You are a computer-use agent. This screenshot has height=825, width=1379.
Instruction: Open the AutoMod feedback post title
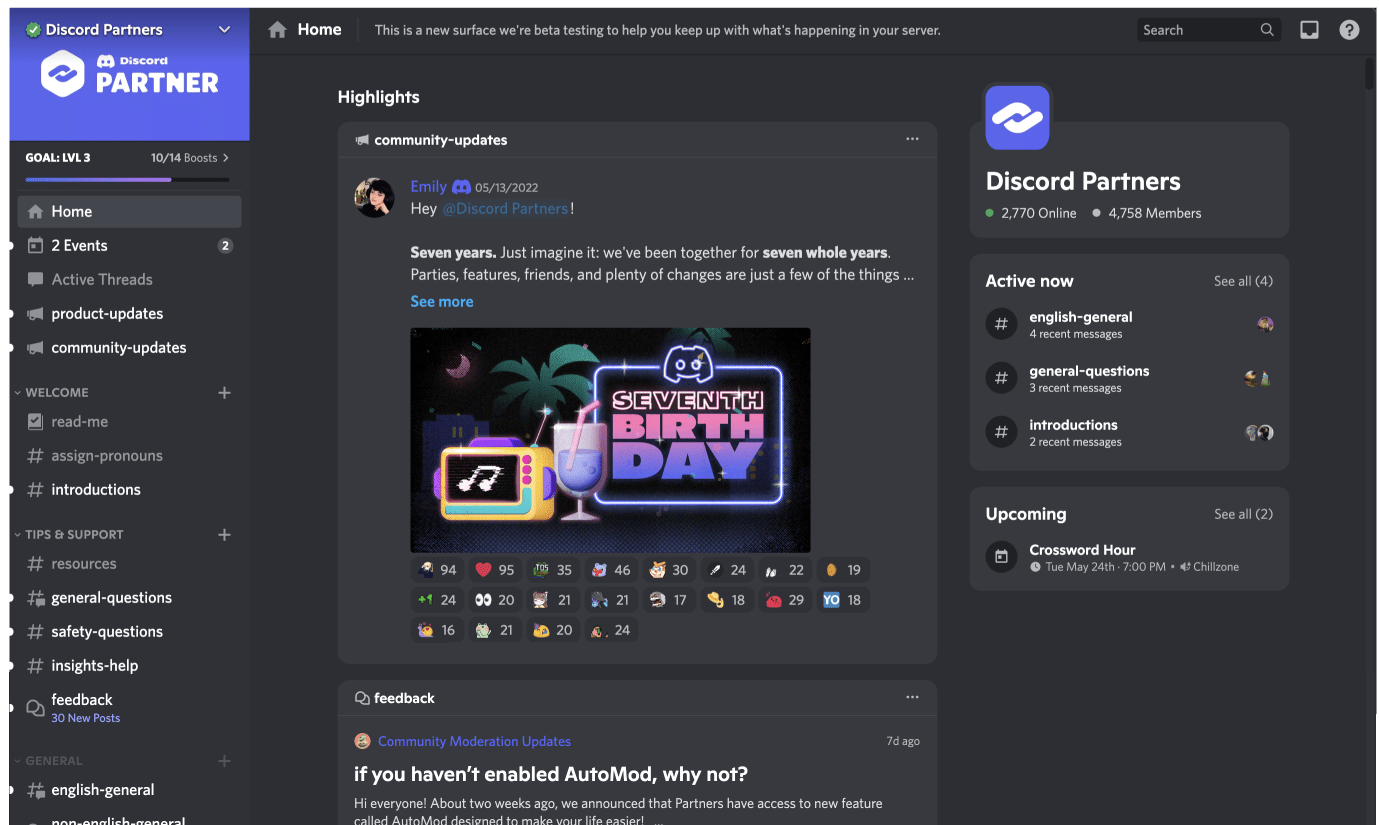pos(551,775)
